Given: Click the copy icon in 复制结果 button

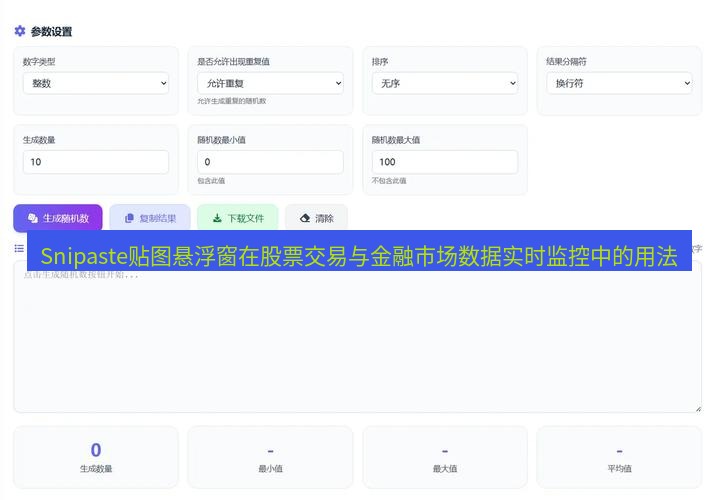Looking at the screenshot, I should pyautogui.click(x=129, y=218).
